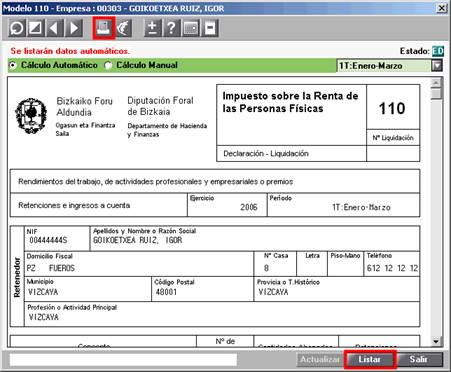The height and width of the screenshot is (372, 451).
Task: Open the period dropdown arrow
Action: (437, 65)
